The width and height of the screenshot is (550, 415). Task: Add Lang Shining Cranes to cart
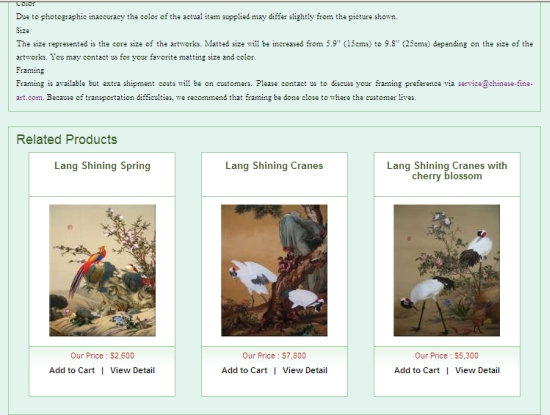pyautogui.click(x=244, y=370)
